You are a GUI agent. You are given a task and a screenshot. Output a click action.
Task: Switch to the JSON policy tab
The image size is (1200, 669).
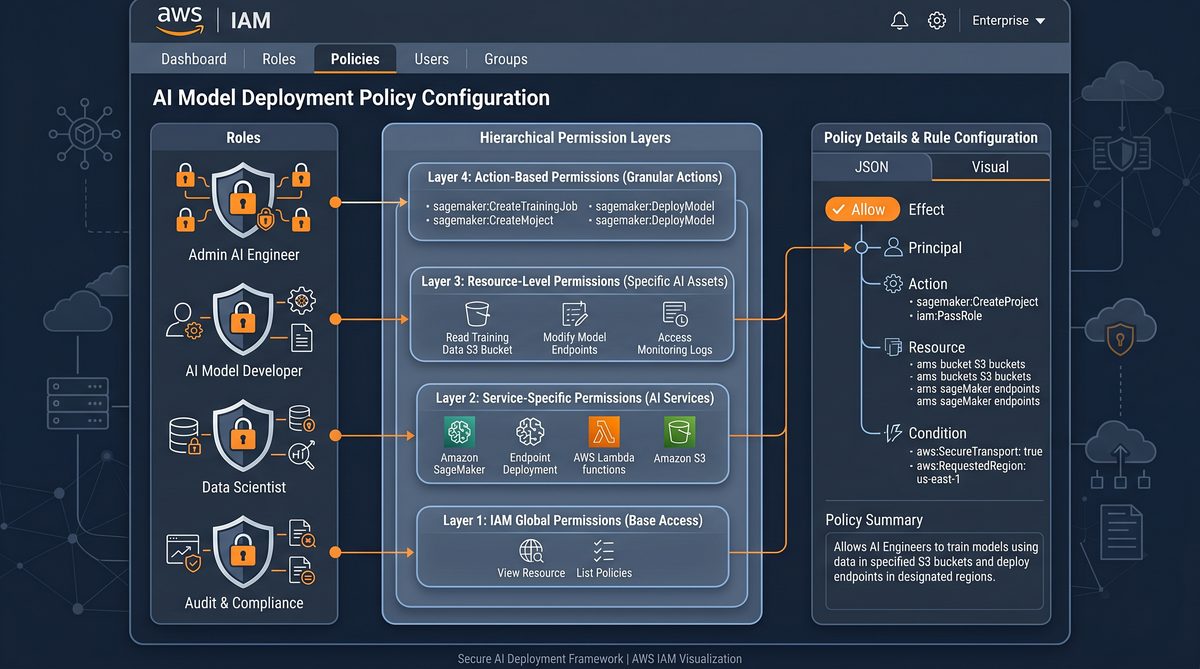[x=872, y=167]
